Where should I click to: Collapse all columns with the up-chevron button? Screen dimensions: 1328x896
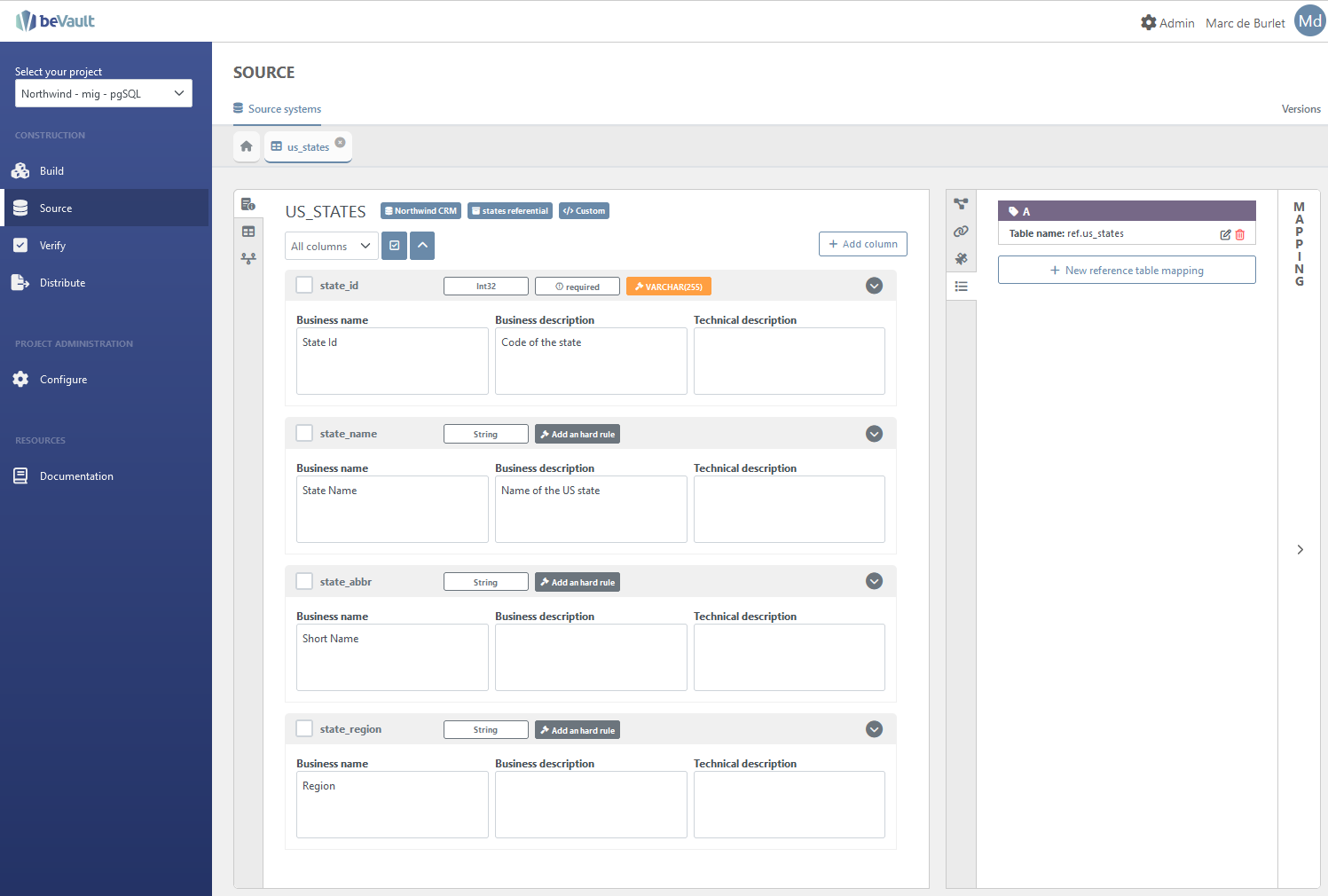(x=423, y=246)
